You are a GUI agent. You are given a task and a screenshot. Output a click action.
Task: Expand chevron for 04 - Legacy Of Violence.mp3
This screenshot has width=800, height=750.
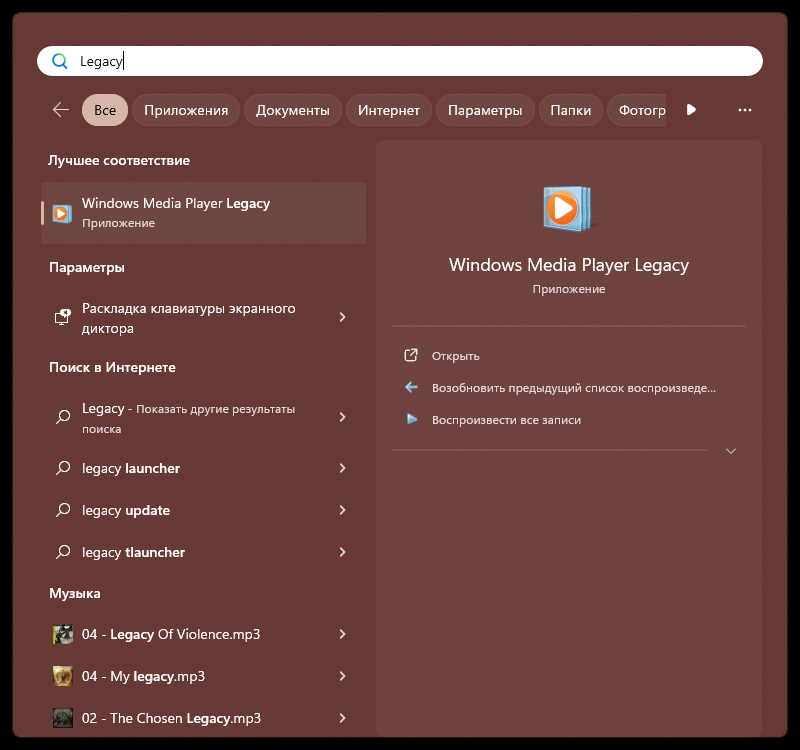tap(342, 634)
